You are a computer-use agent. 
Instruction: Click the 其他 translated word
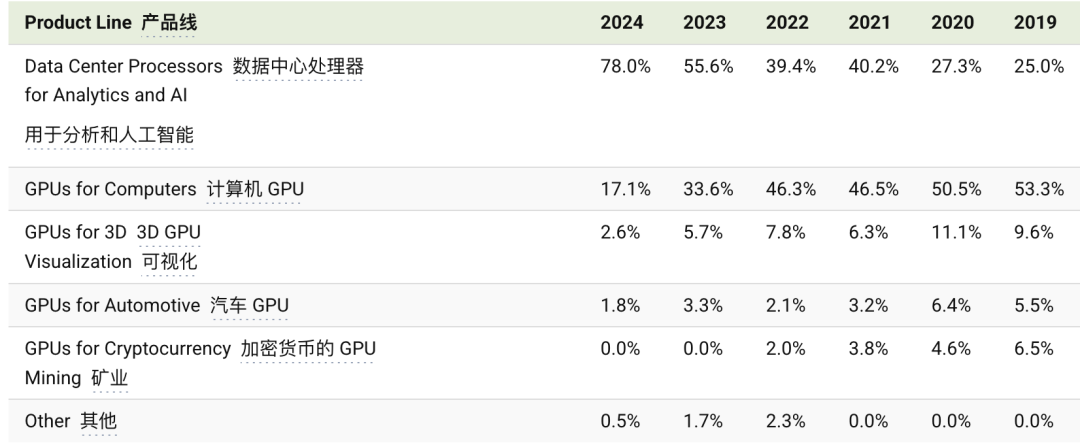(x=98, y=421)
